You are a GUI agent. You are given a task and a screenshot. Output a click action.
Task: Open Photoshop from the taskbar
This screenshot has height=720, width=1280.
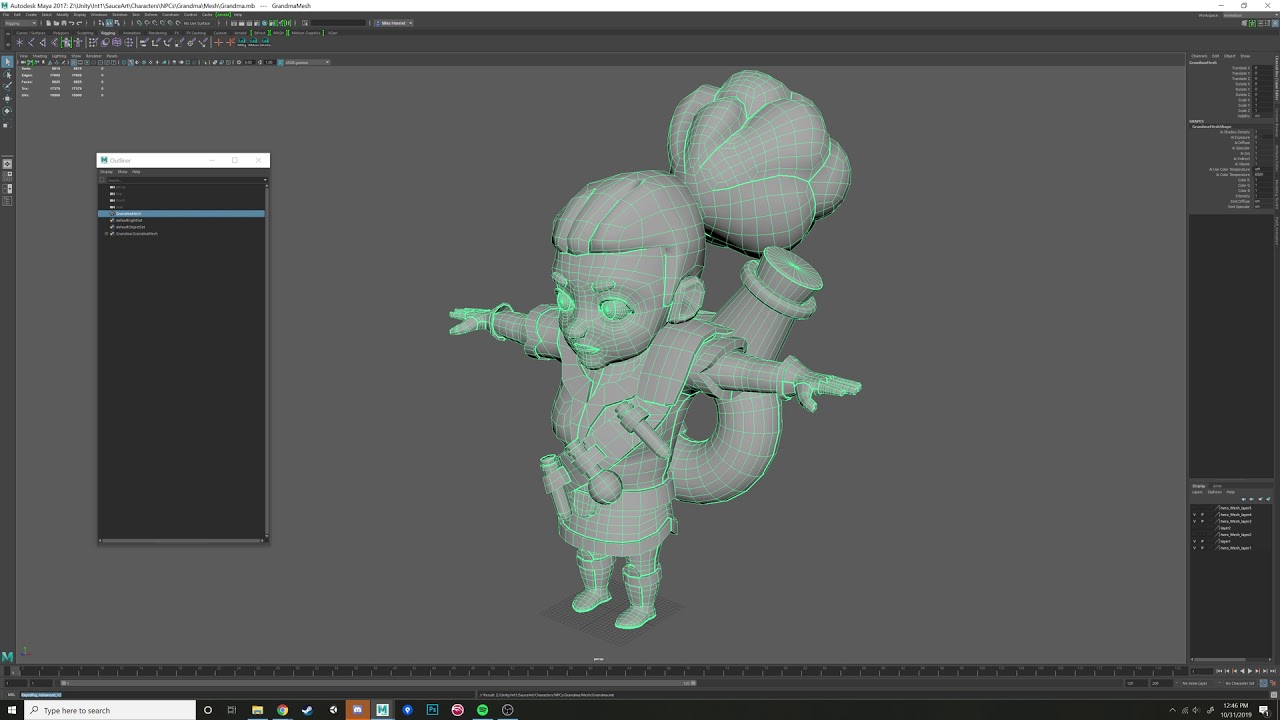432,710
